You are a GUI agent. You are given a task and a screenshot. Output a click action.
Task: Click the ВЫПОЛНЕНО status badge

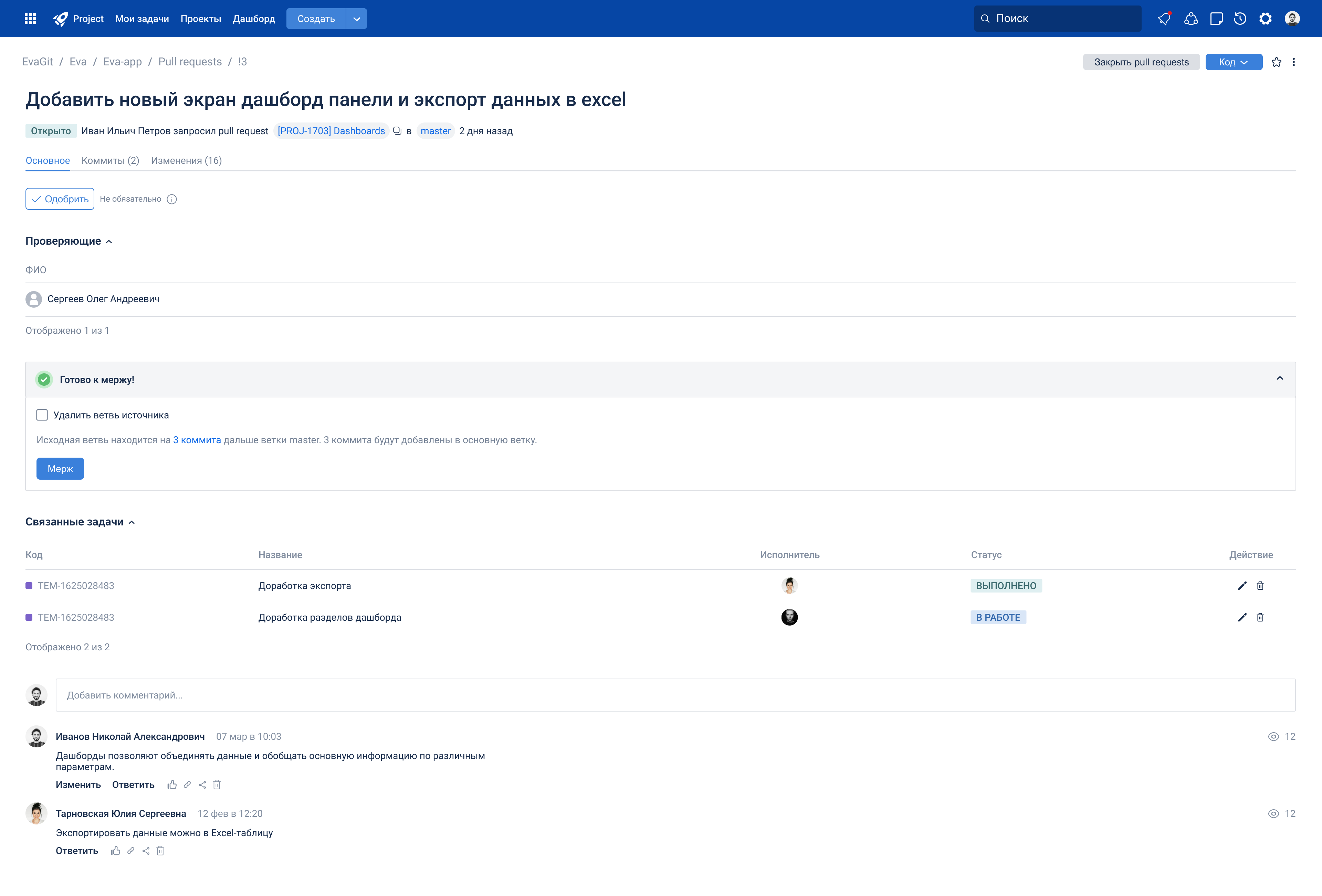[1006, 586]
